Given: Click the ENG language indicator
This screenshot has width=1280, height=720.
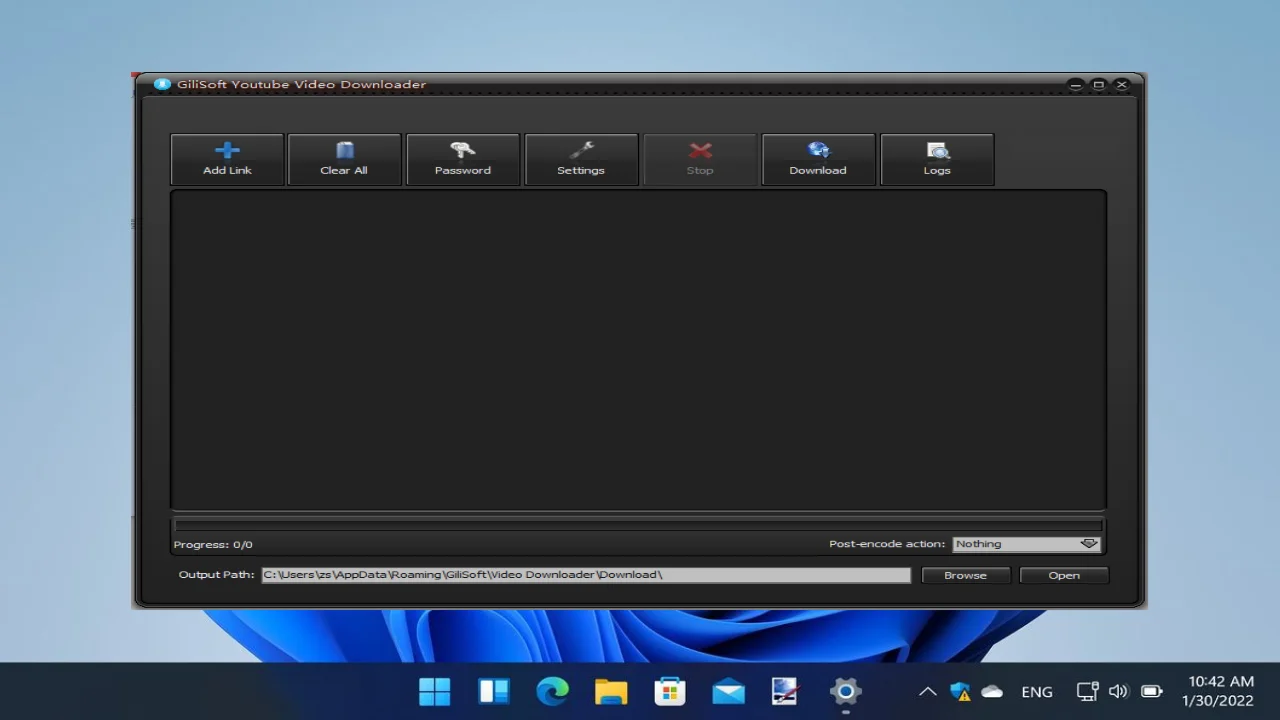Looking at the screenshot, I should click(x=1037, y=692).
